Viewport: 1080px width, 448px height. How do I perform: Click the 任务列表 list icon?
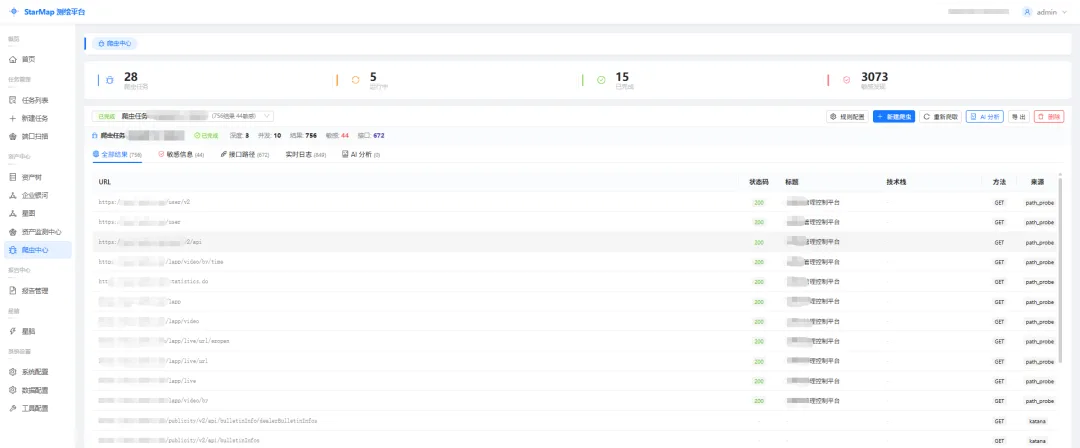(x=12, y=100)
